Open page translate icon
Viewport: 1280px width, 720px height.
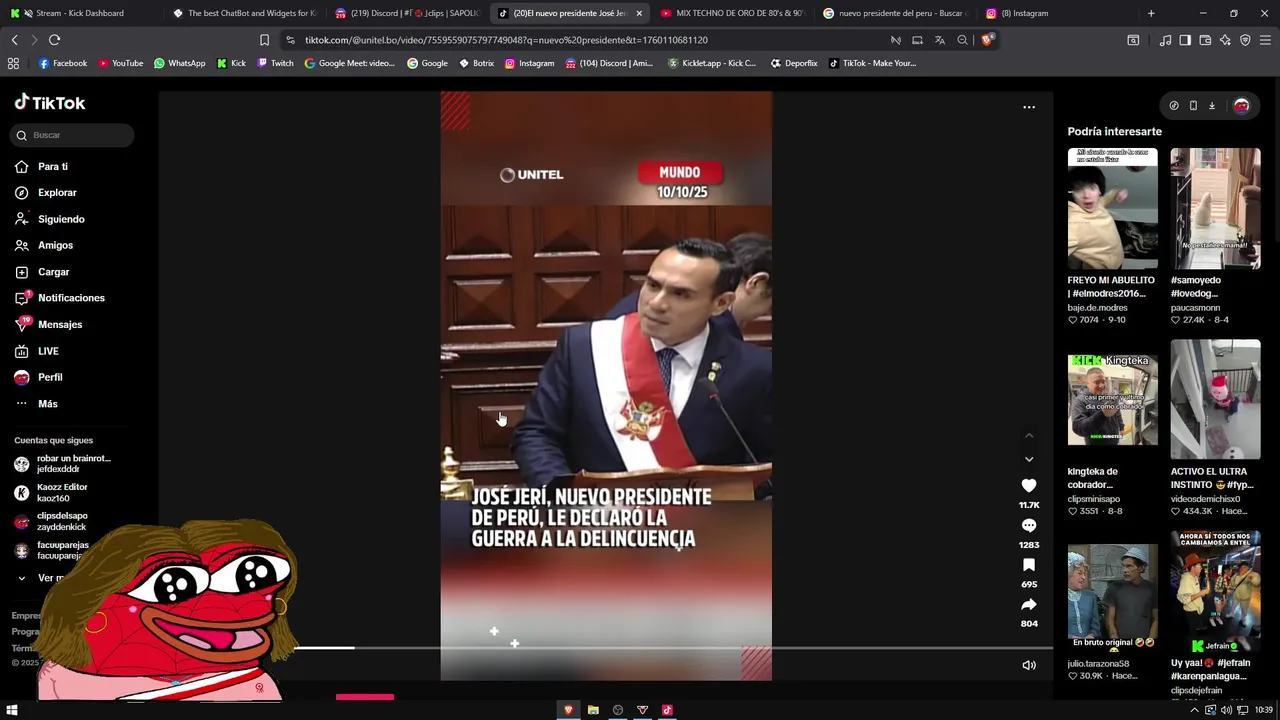pyautogui.click(x=940, y=40)
